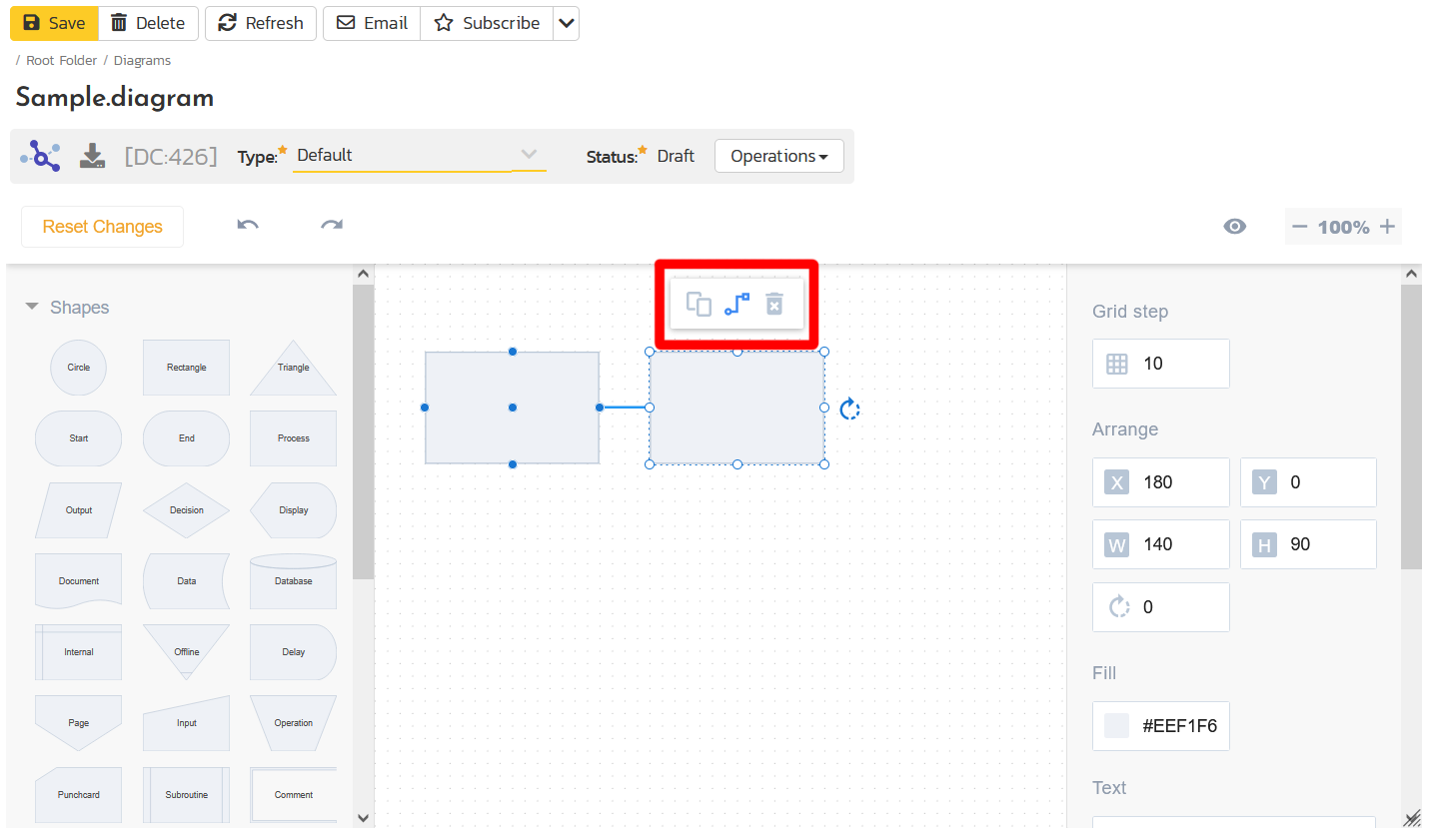Click the connect shapes icon

[x=736, y=304]
